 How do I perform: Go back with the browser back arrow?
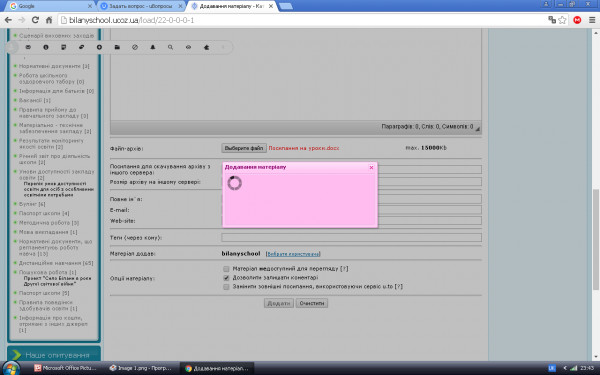click(8, 20)
